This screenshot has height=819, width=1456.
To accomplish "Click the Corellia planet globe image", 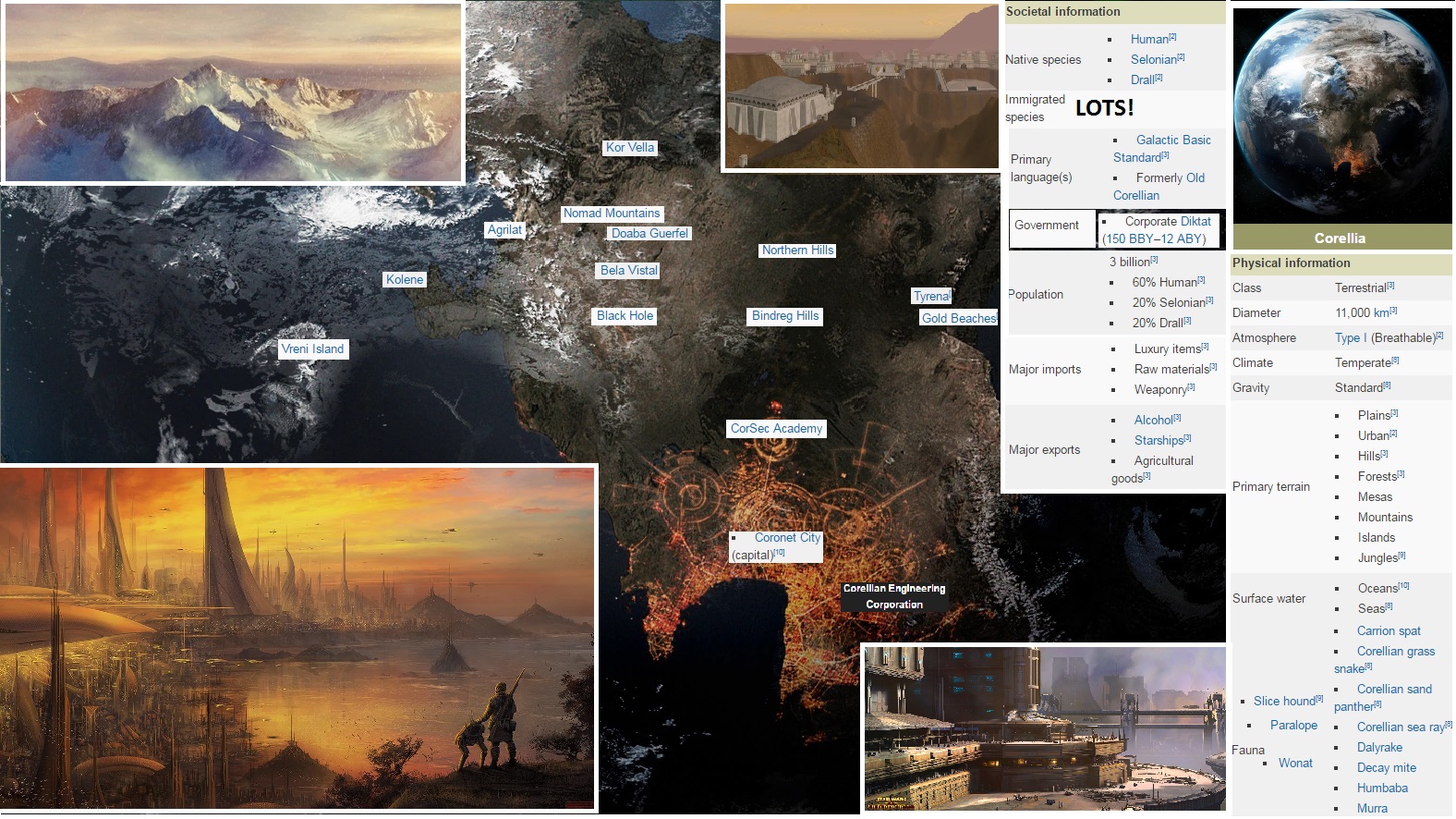I will [1341, 116].
